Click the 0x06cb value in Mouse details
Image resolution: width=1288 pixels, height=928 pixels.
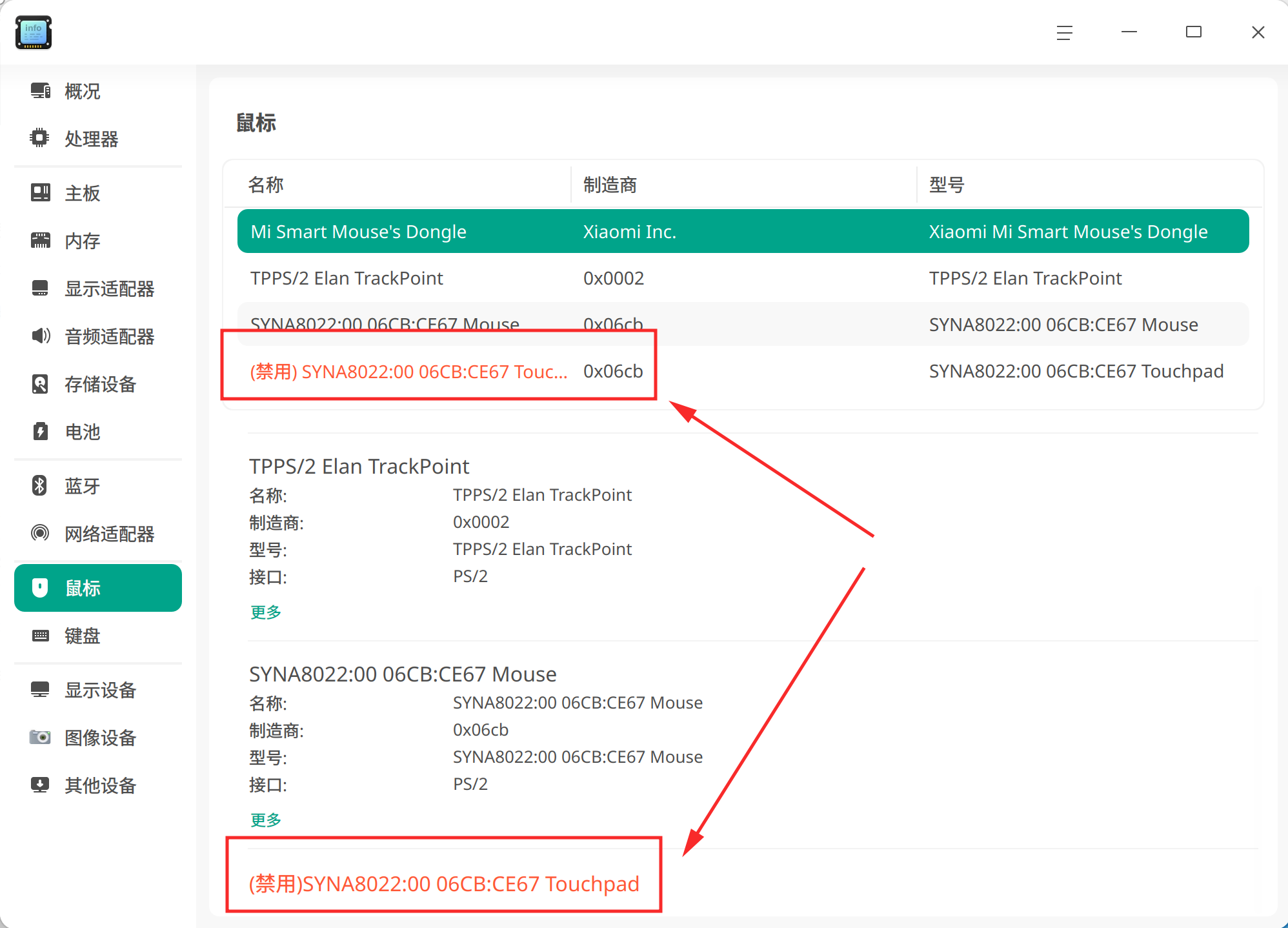click(x=481, y=729)
